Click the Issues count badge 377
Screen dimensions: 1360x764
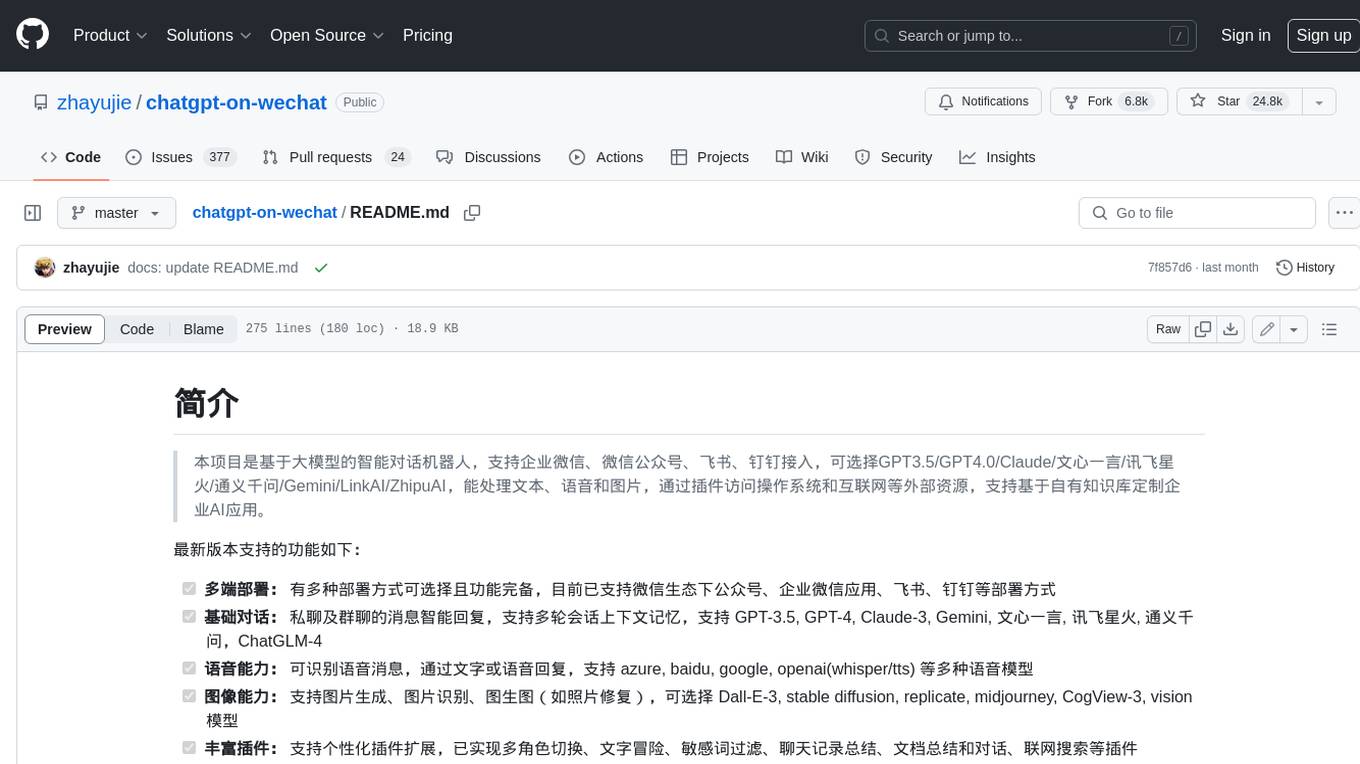(x=220, y=157)
